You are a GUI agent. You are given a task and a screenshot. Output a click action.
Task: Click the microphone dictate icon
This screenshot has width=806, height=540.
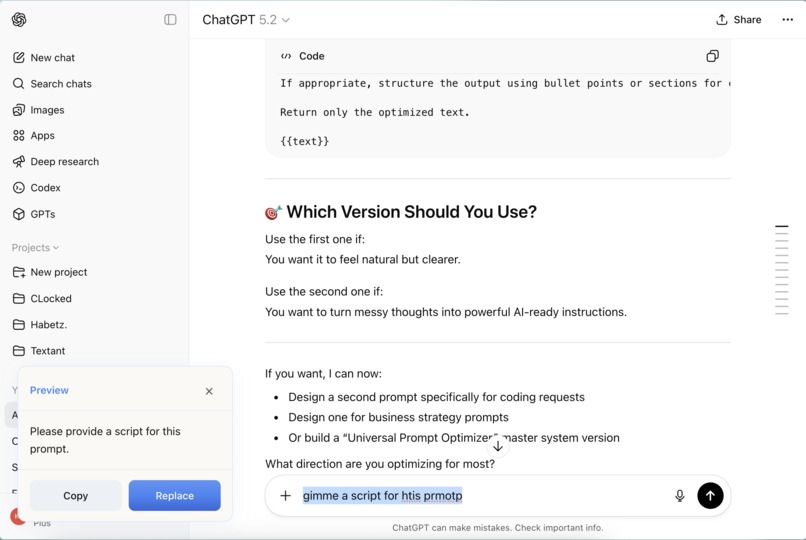click(680, 496)
